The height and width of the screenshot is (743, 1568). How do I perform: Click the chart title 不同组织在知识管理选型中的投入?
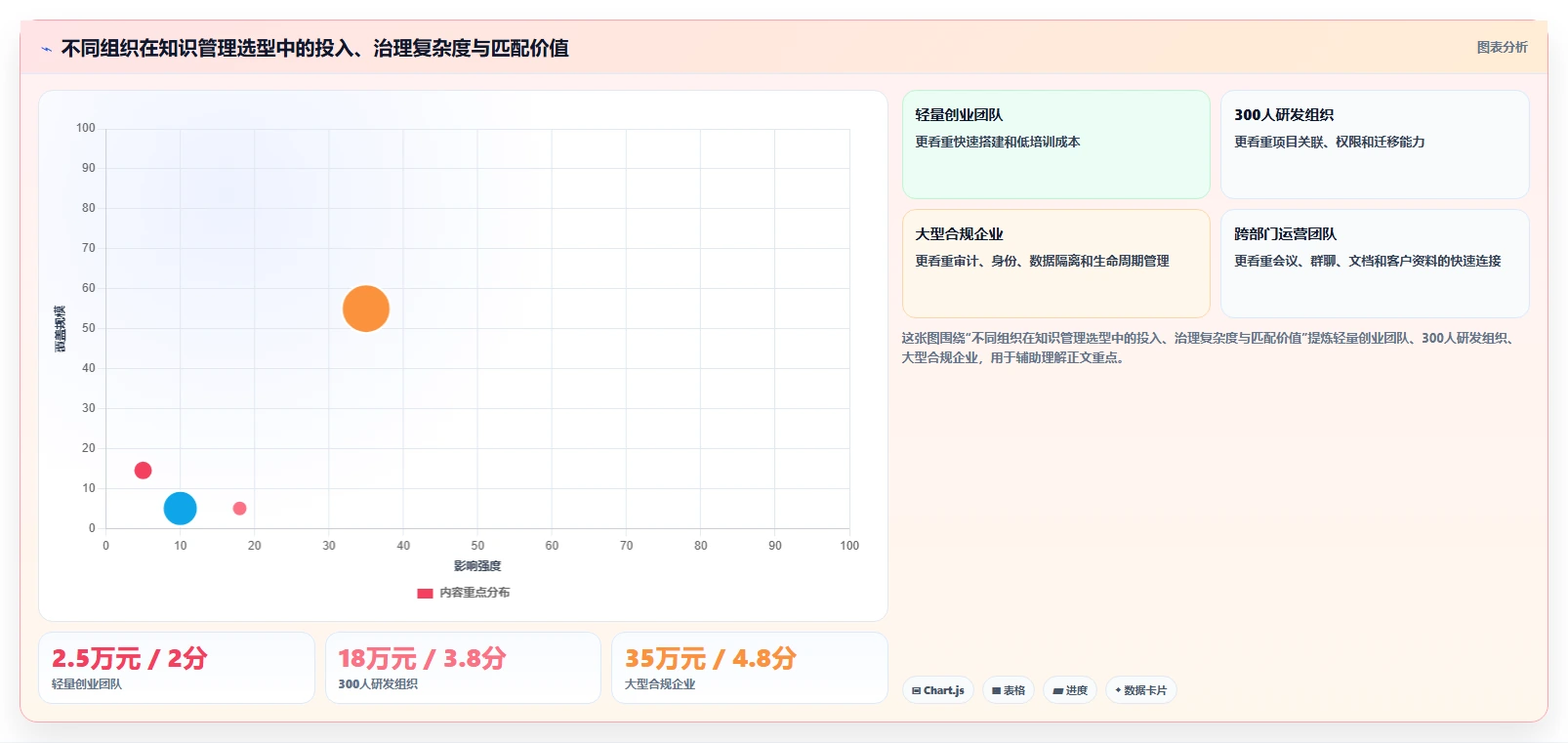coord(314,48)
